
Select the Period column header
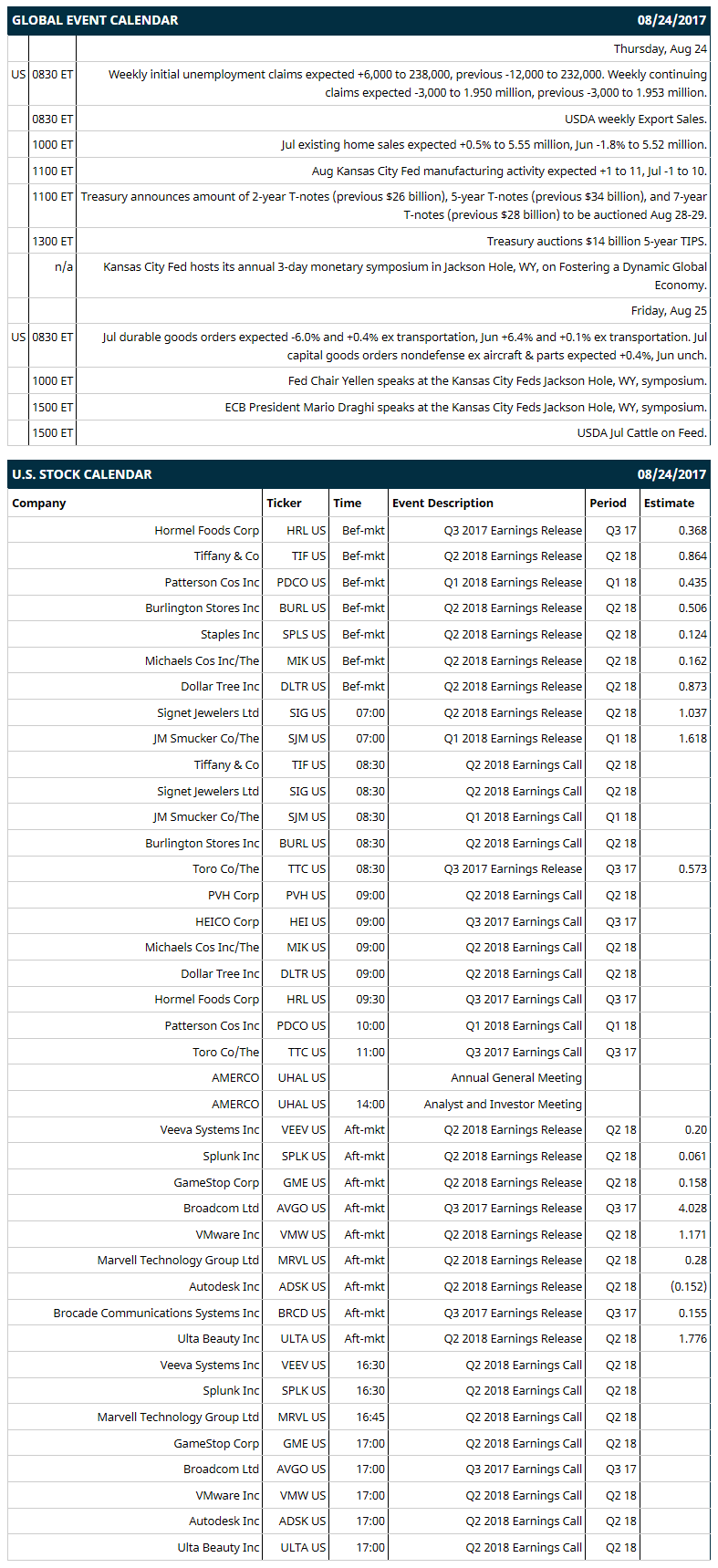click(x=608, y=503)
